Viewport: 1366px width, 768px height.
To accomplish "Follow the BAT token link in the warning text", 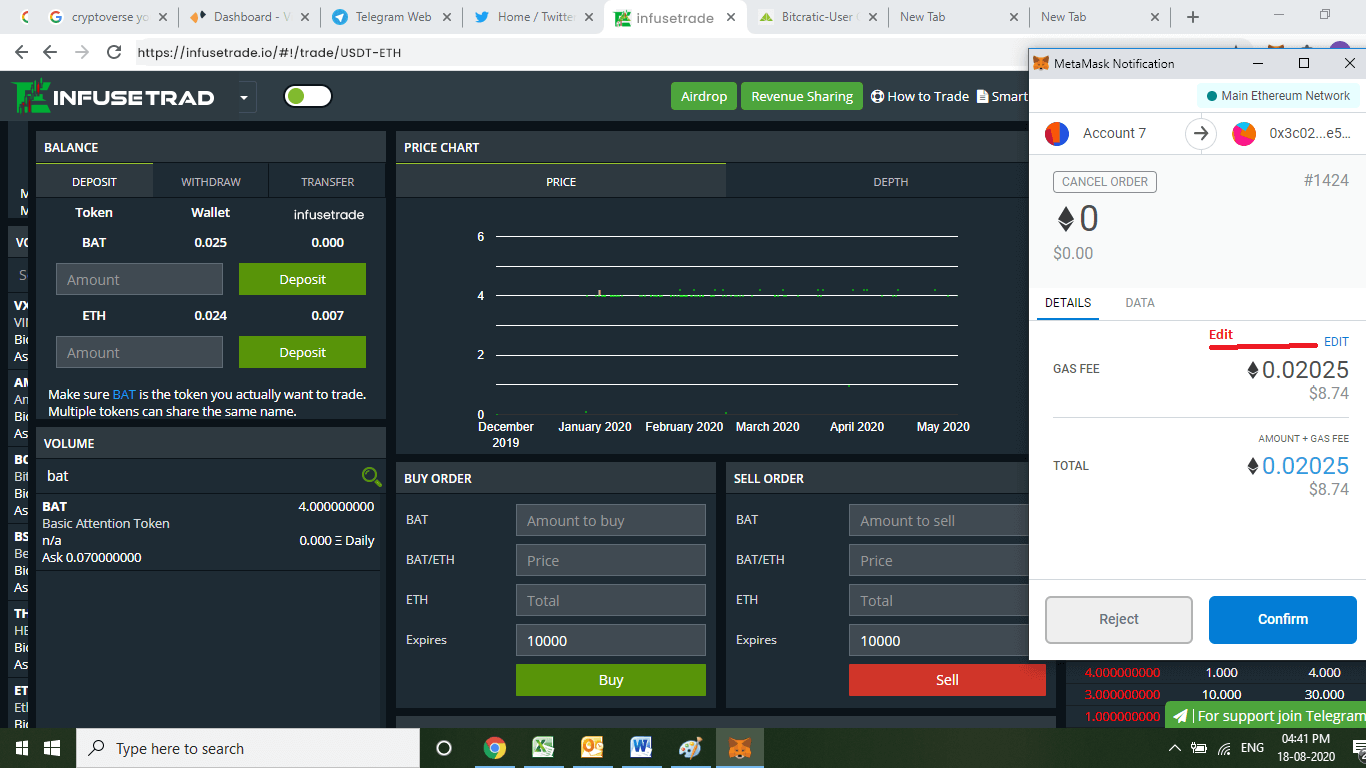I will 123,394.
